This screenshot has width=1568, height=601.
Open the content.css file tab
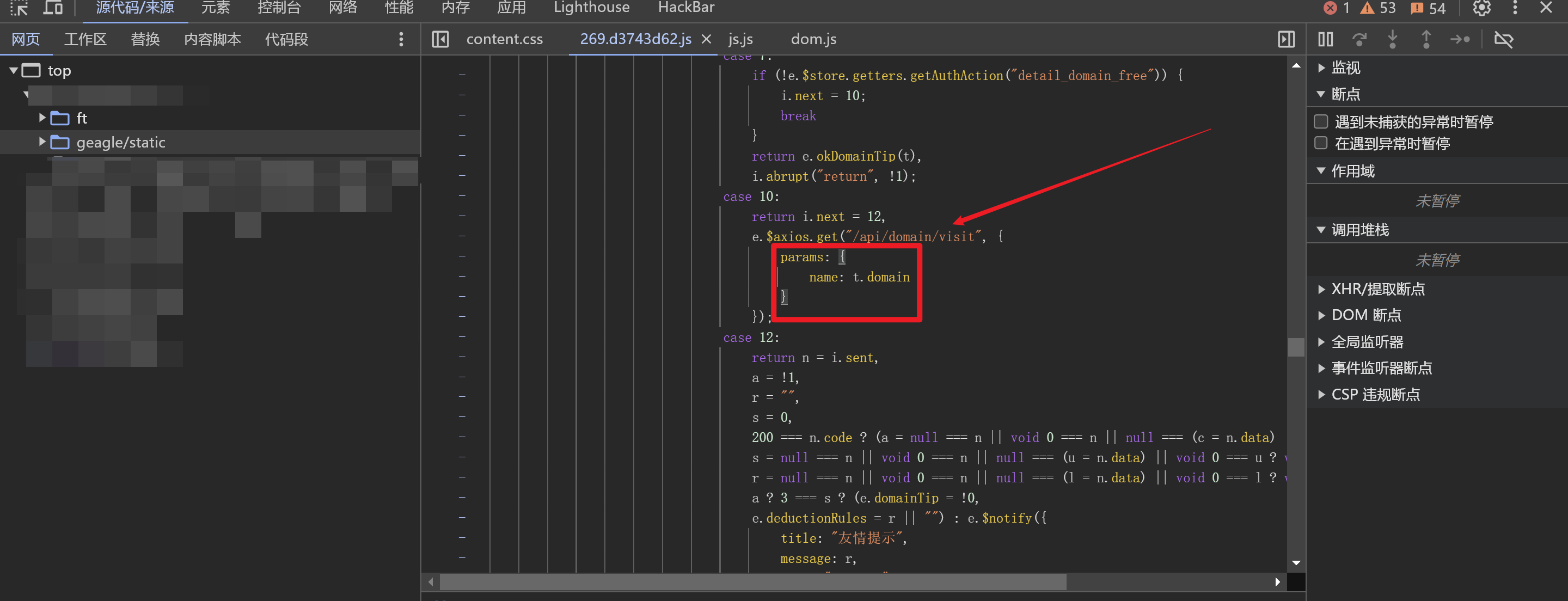point(504,40)
